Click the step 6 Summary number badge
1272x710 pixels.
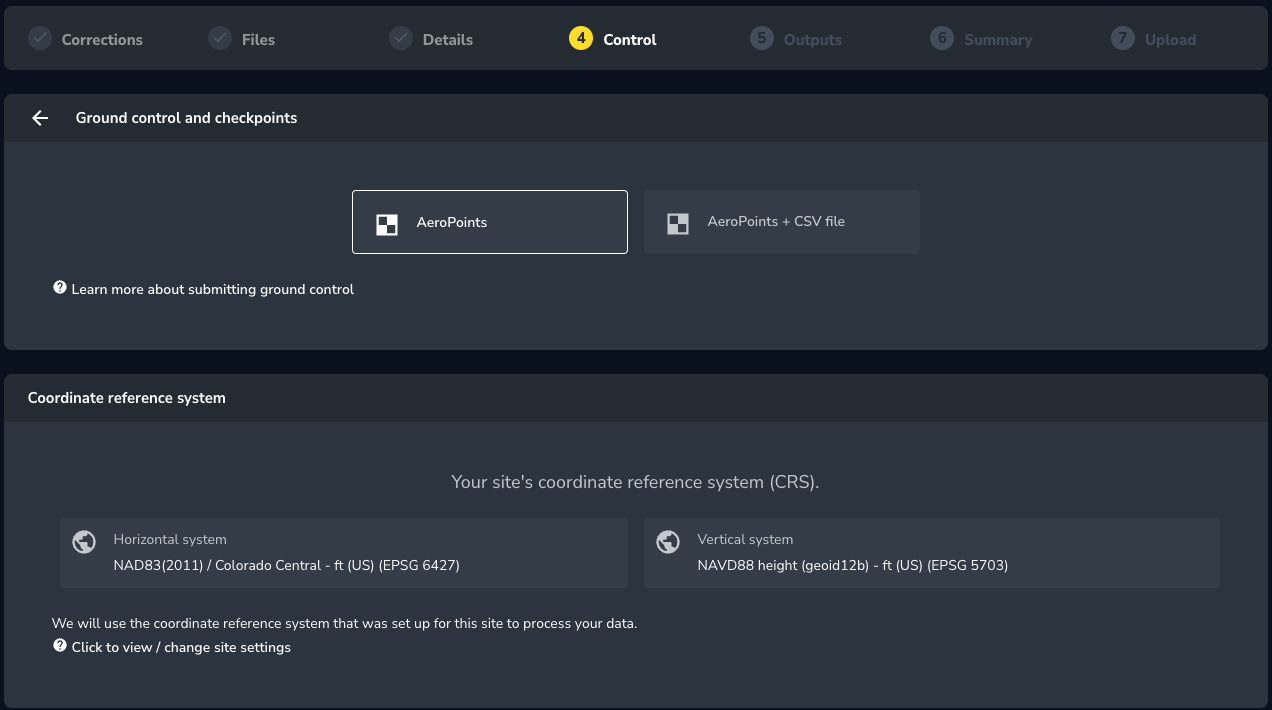tap(942, 38)
